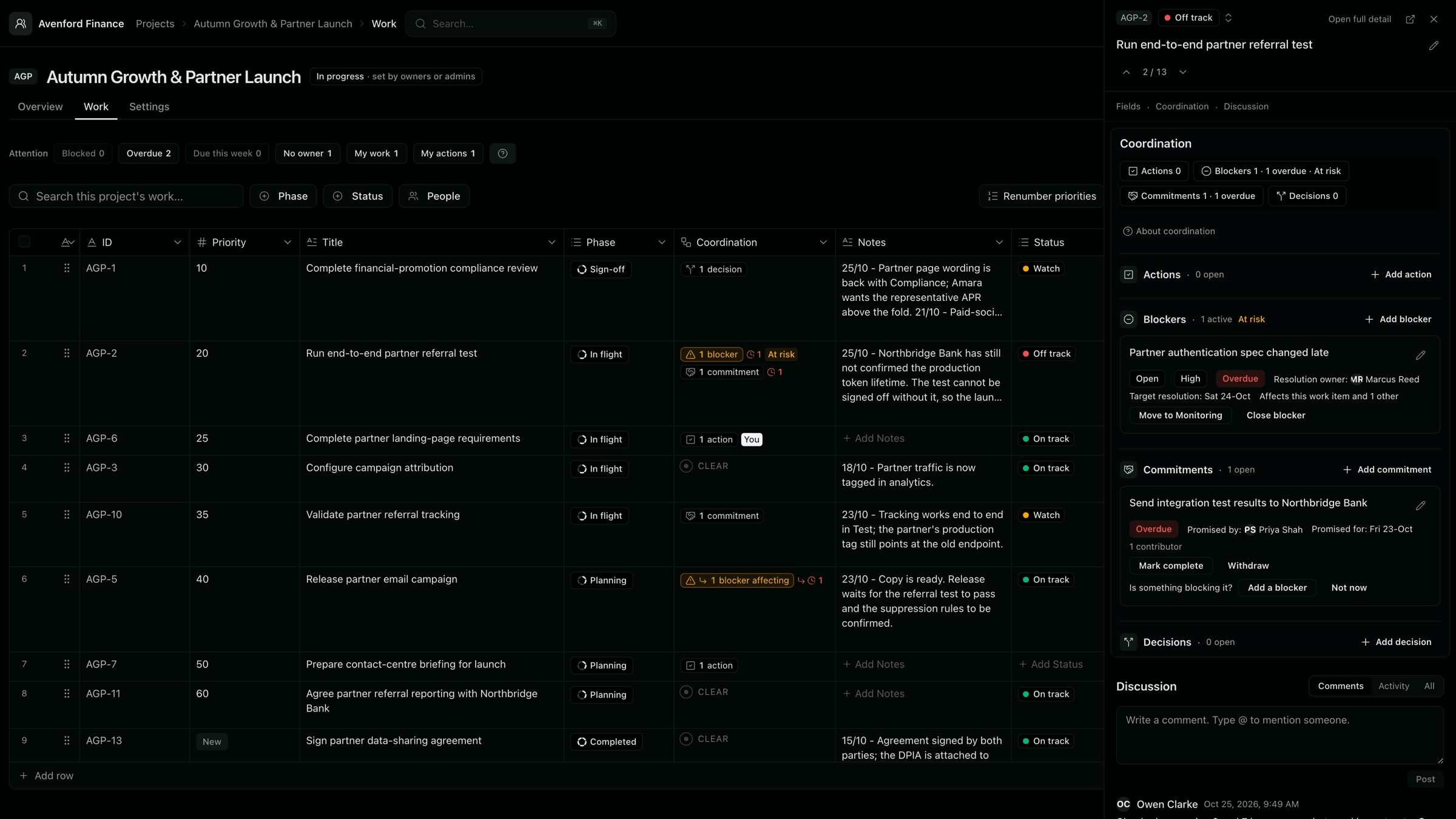Click drag handle for row AGP-10

tap(67, 515)
